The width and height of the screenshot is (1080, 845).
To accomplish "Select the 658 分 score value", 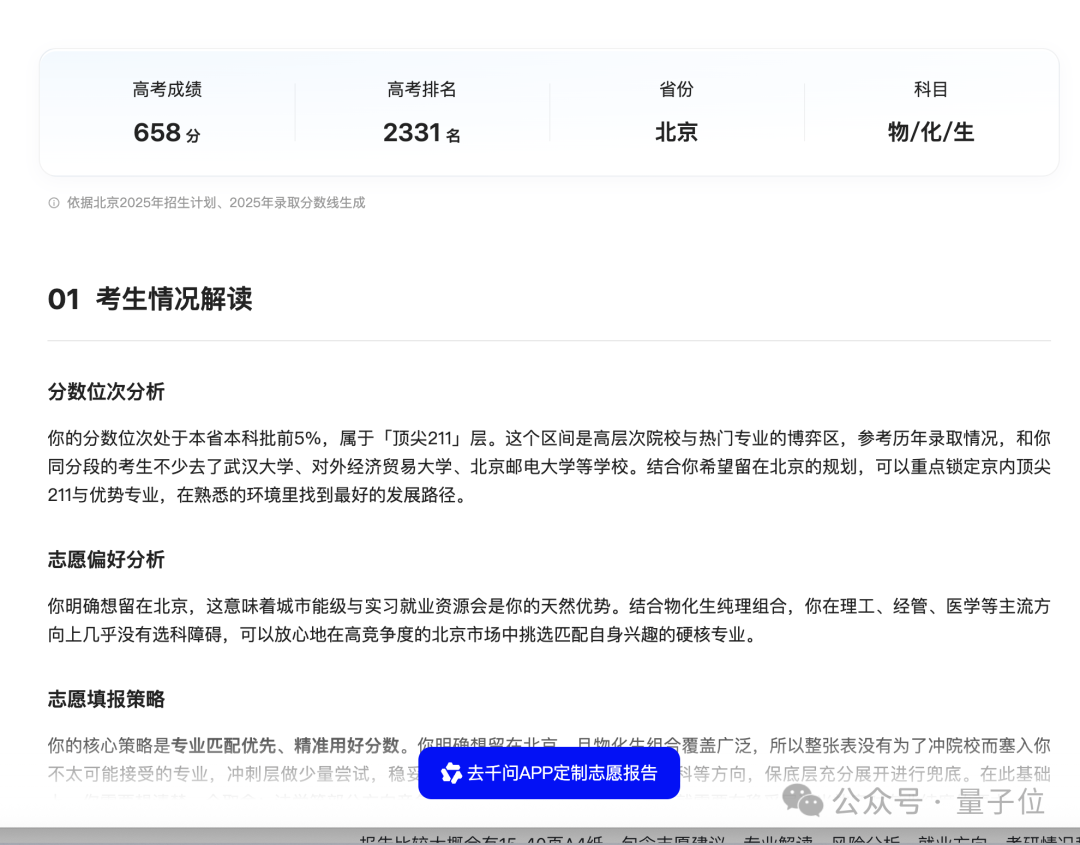I will tap(167, 132).
